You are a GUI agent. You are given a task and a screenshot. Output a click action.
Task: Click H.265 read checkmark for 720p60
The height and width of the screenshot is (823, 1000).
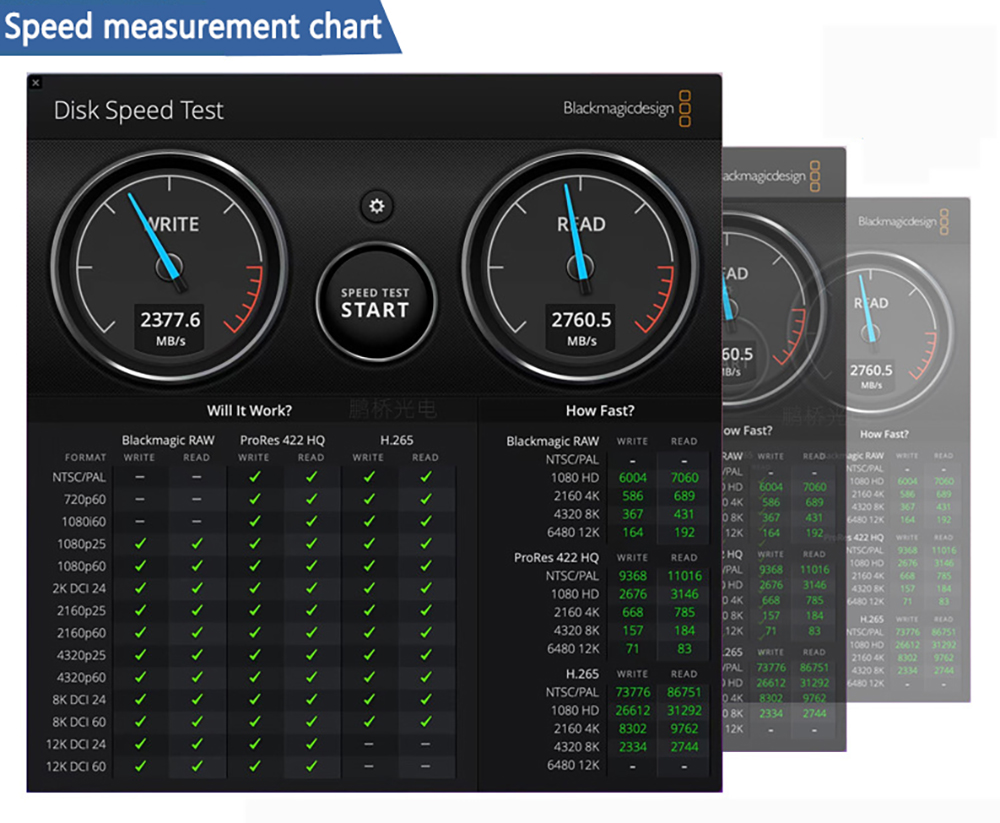[x=425, y=500]
